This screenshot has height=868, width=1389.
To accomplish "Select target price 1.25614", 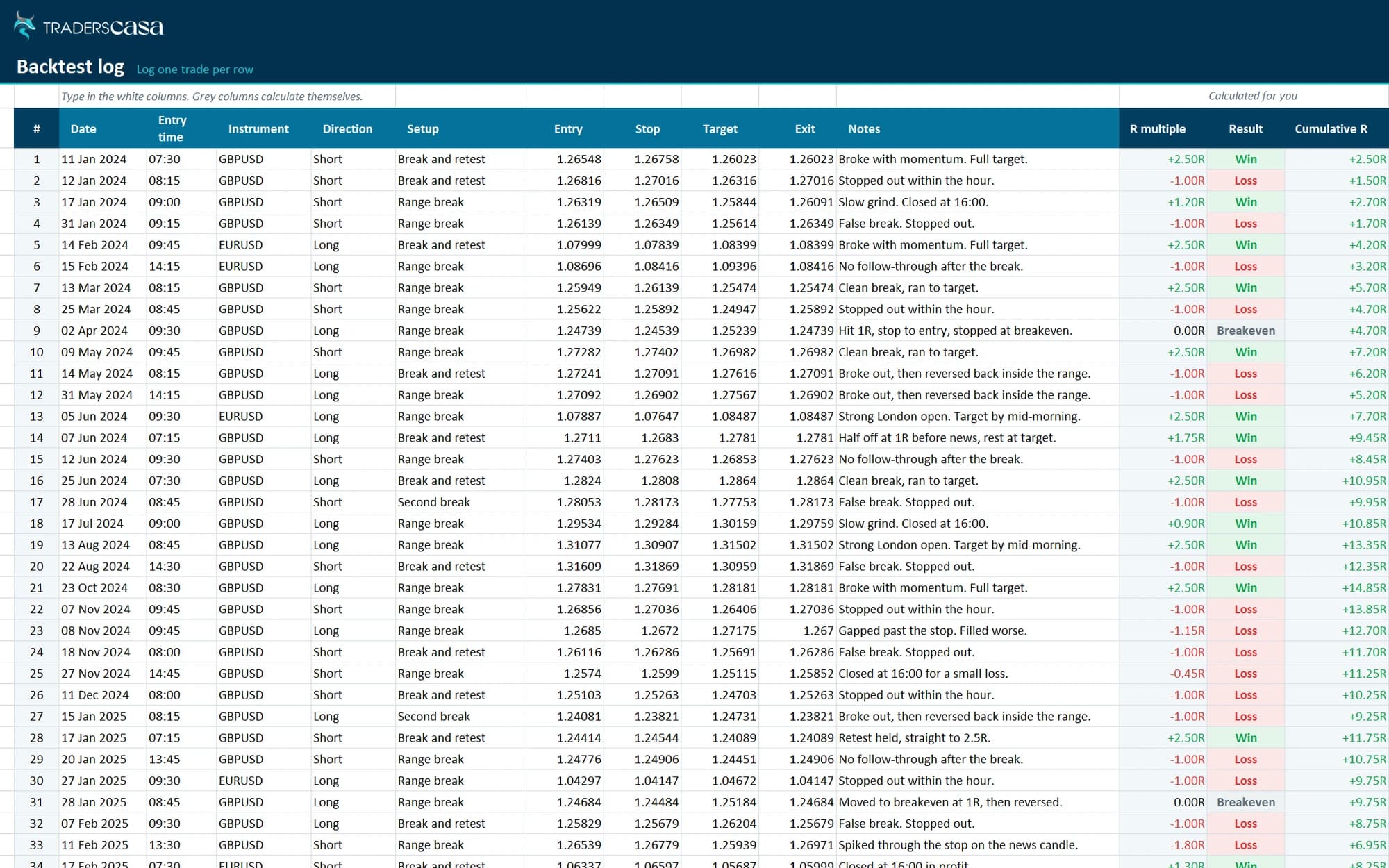I will pyautogui.click(x=720, y=224).
